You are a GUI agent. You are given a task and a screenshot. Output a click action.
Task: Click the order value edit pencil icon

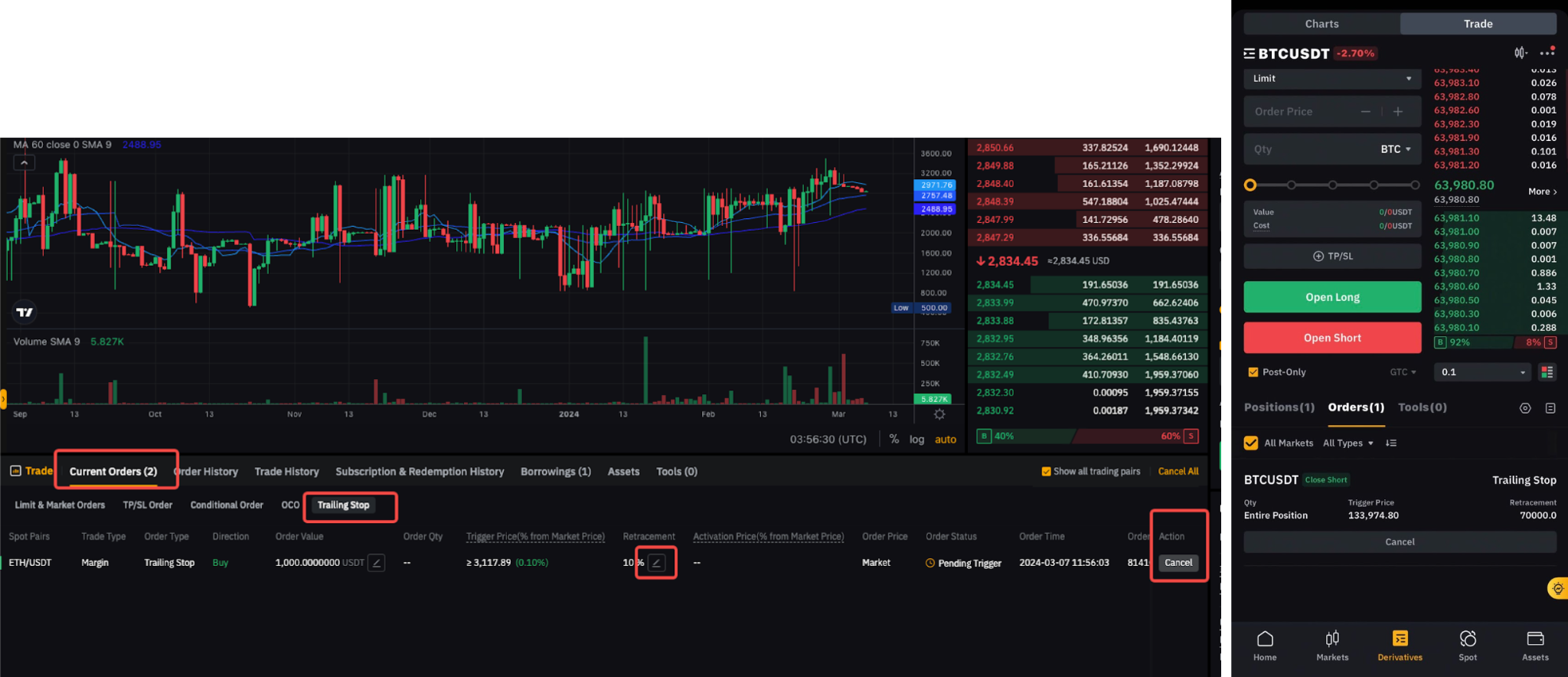pos(376,563)
